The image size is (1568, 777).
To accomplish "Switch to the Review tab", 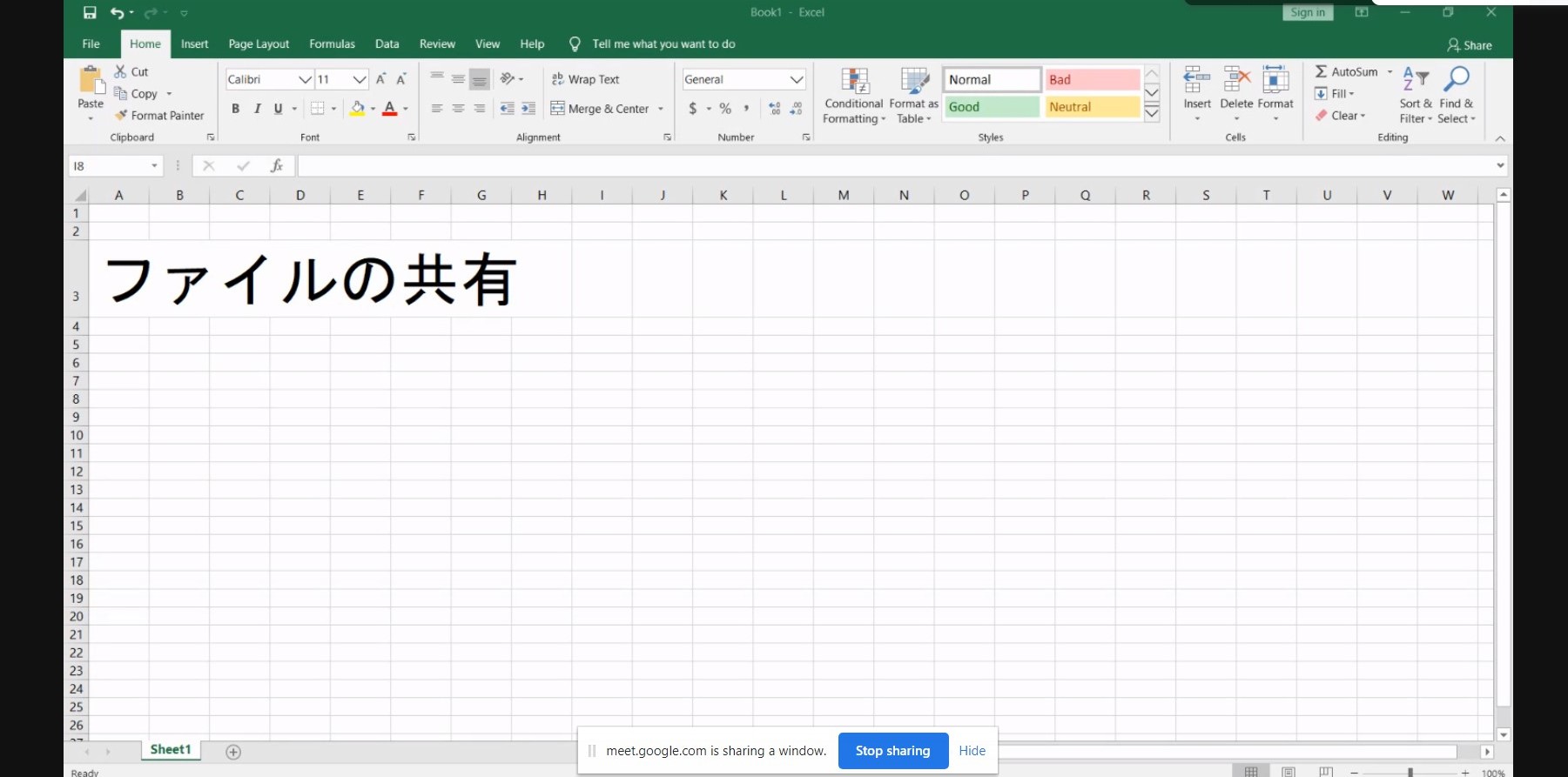I will tap(437, 44).
